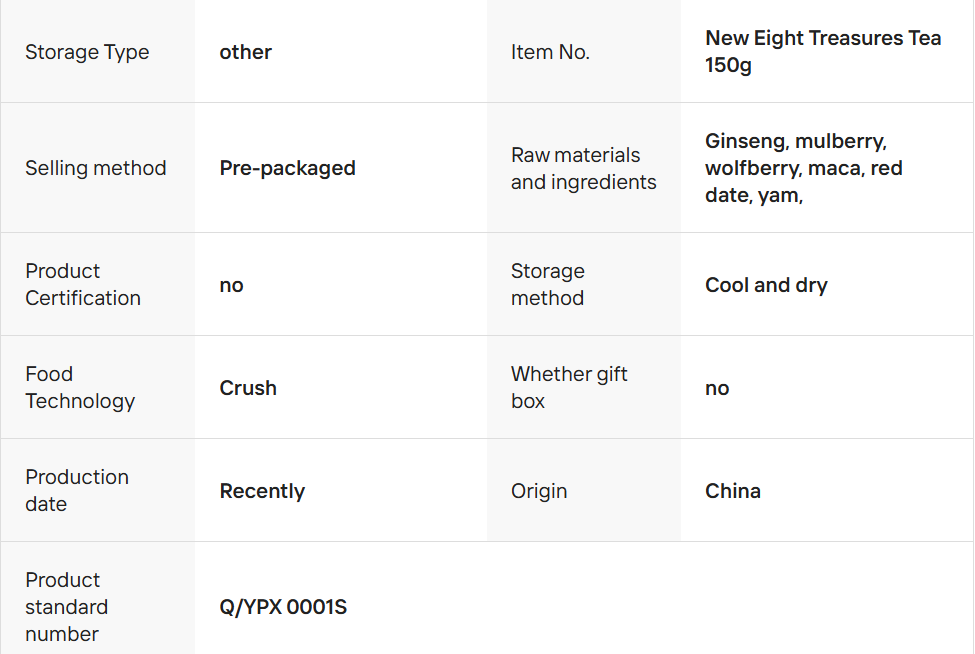The image size is (975, 654).
Task: Select the "no" value for Product Certification
Action: point(232,285)
